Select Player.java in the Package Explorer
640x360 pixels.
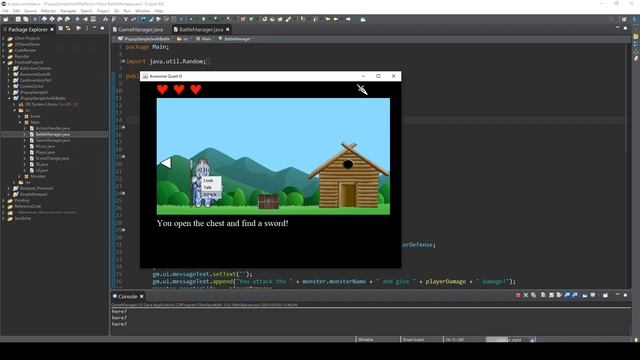click(45, 152)
